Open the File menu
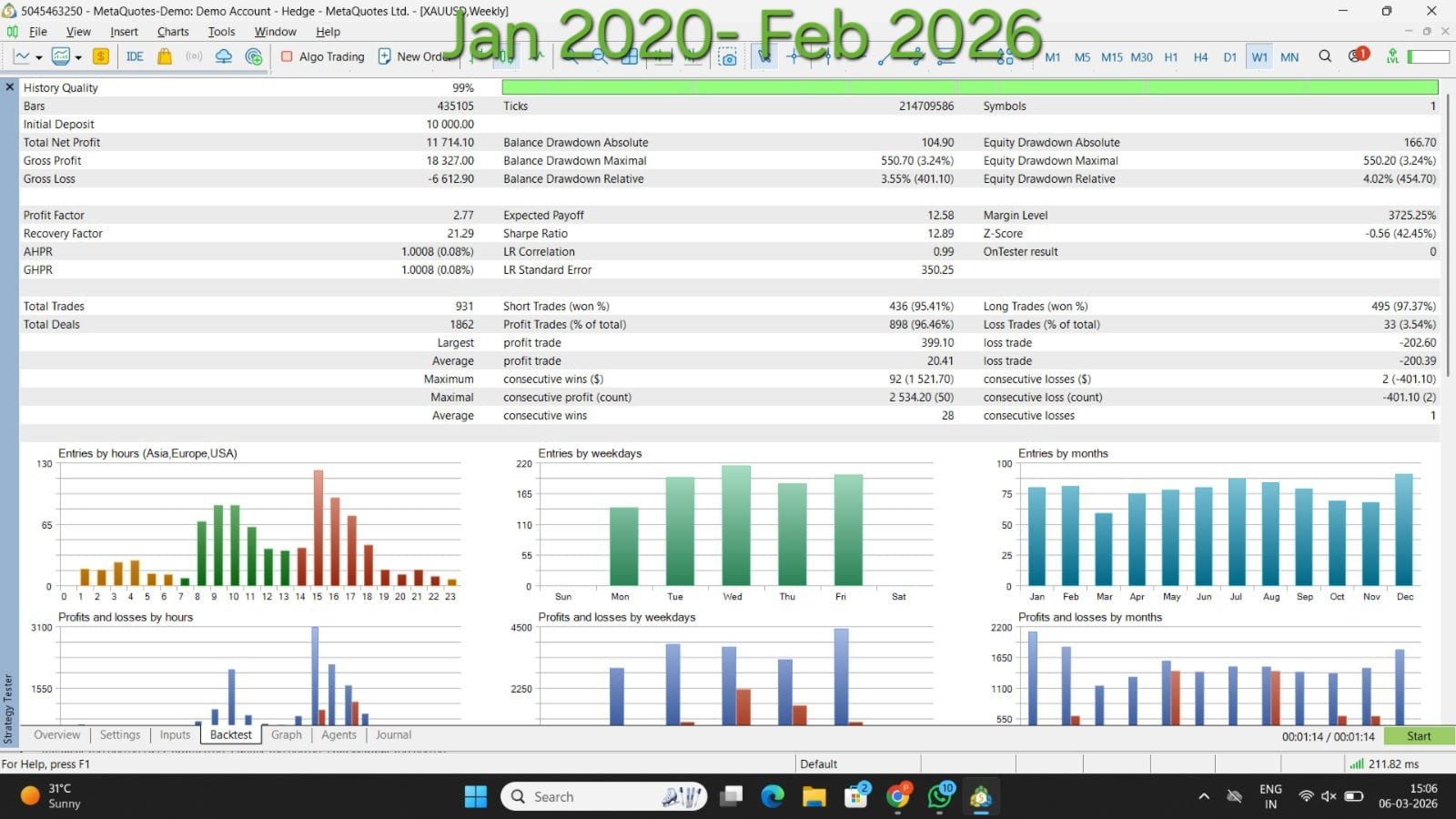This screenshot has height=819, width=1456. (38, 32)
